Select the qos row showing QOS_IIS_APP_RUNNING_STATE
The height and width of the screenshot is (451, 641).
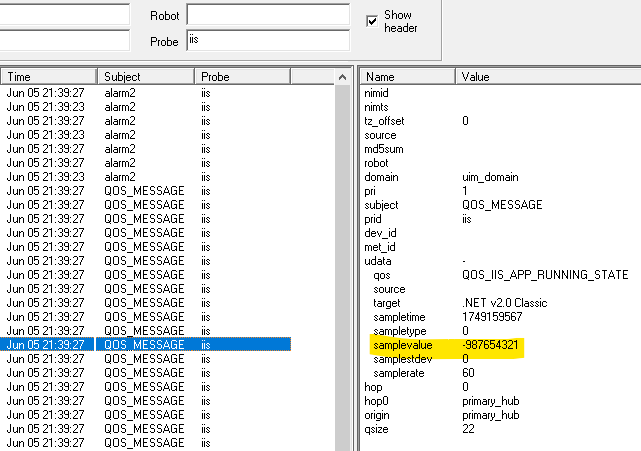click(x=500, y=275)
